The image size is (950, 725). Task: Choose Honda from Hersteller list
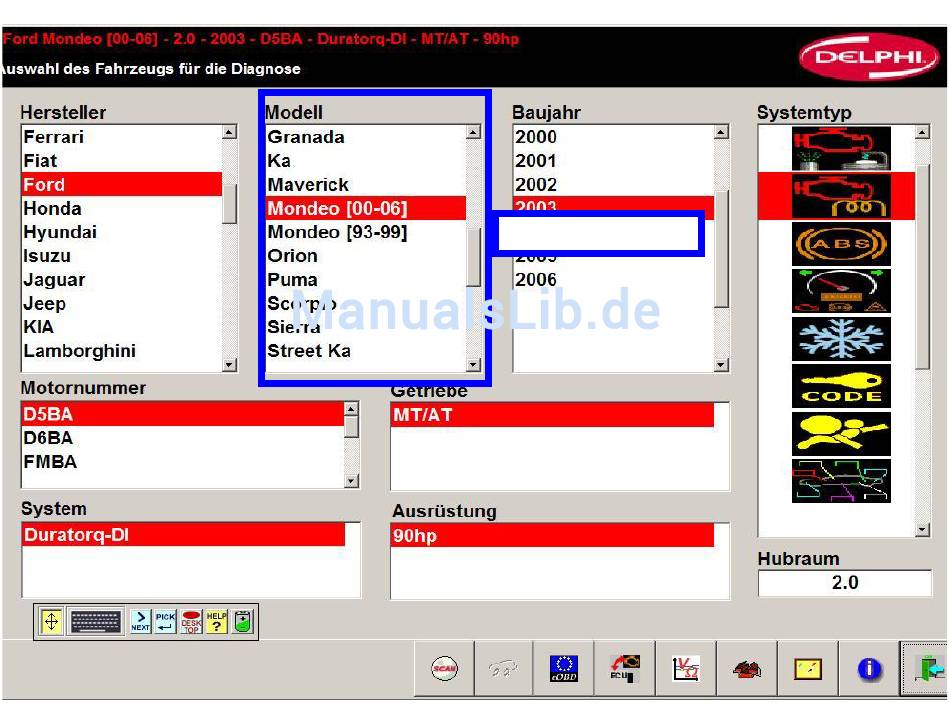tap(122, 208)
